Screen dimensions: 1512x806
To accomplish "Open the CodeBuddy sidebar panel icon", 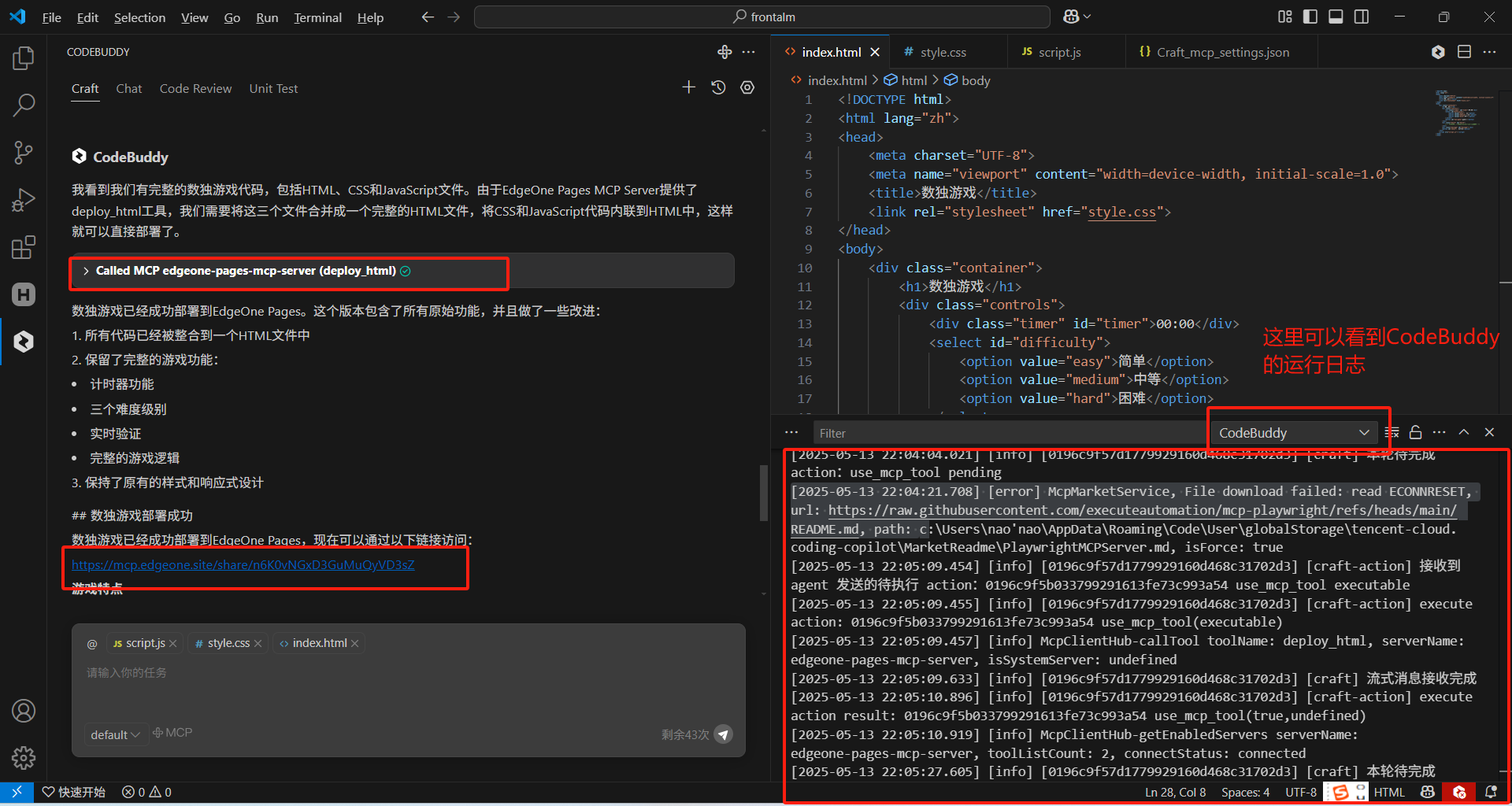I will click(x=24, y=342).
